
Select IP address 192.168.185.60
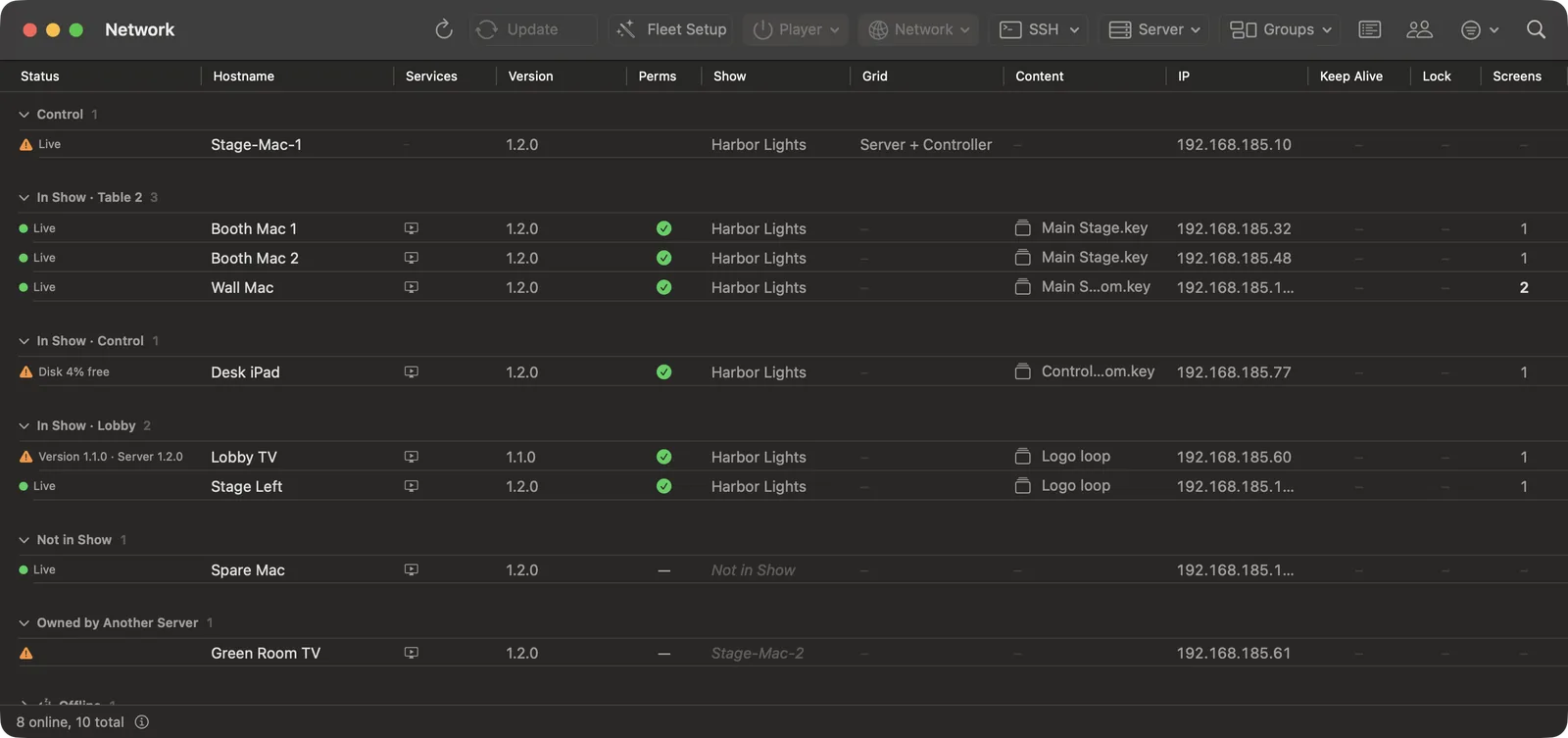(1234, 457)
